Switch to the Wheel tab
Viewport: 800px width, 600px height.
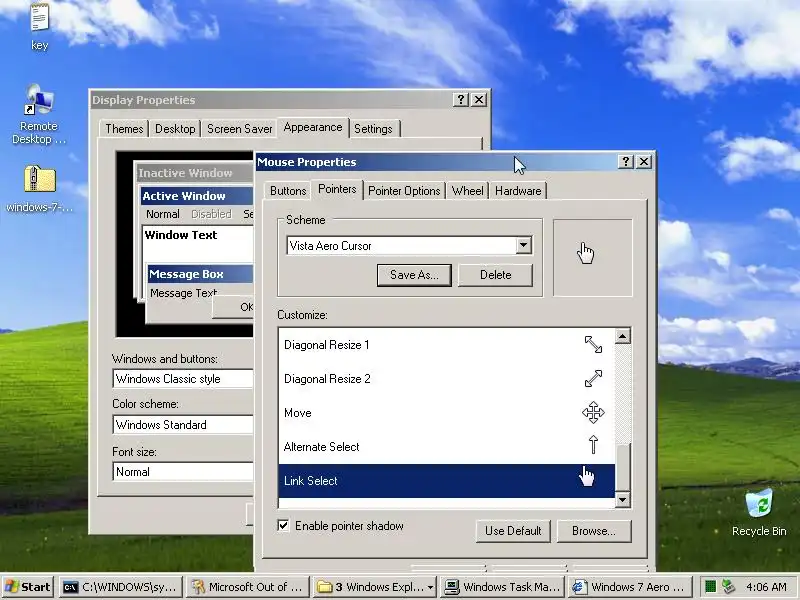coord(467,191)
